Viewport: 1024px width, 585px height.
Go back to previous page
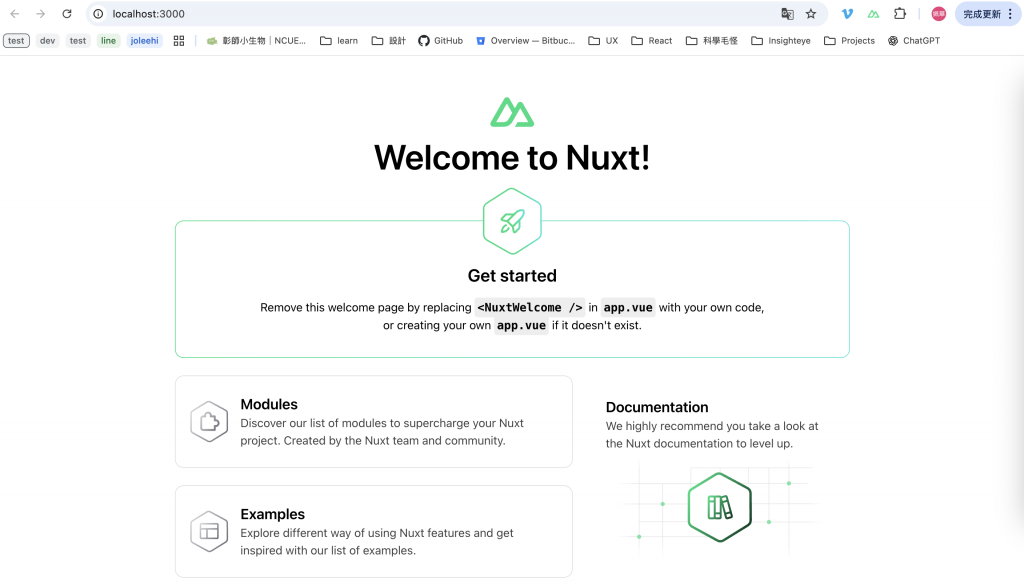click(x=14, y=14)
